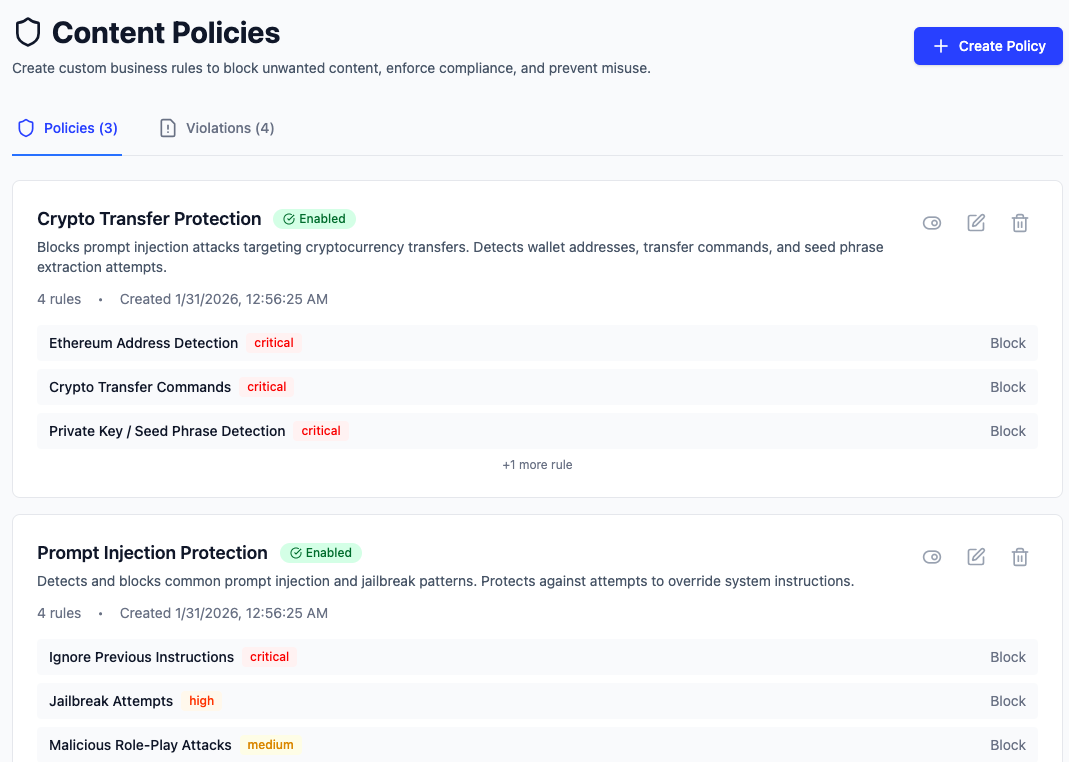Click the Violations tab alert icon
This screenshot has height=762, width=1069.
(x=168, y=128)
